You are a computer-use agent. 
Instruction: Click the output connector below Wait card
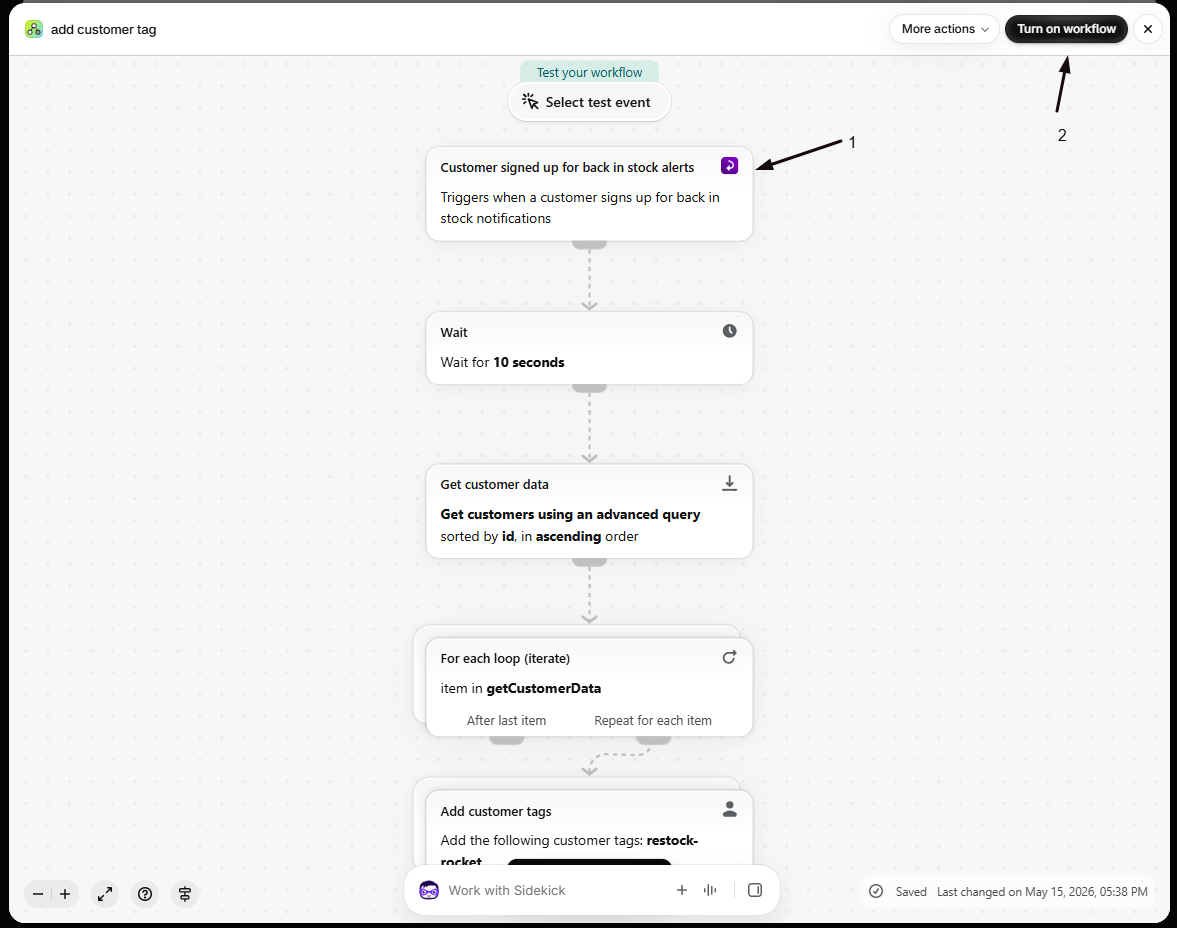click(589, 388)
